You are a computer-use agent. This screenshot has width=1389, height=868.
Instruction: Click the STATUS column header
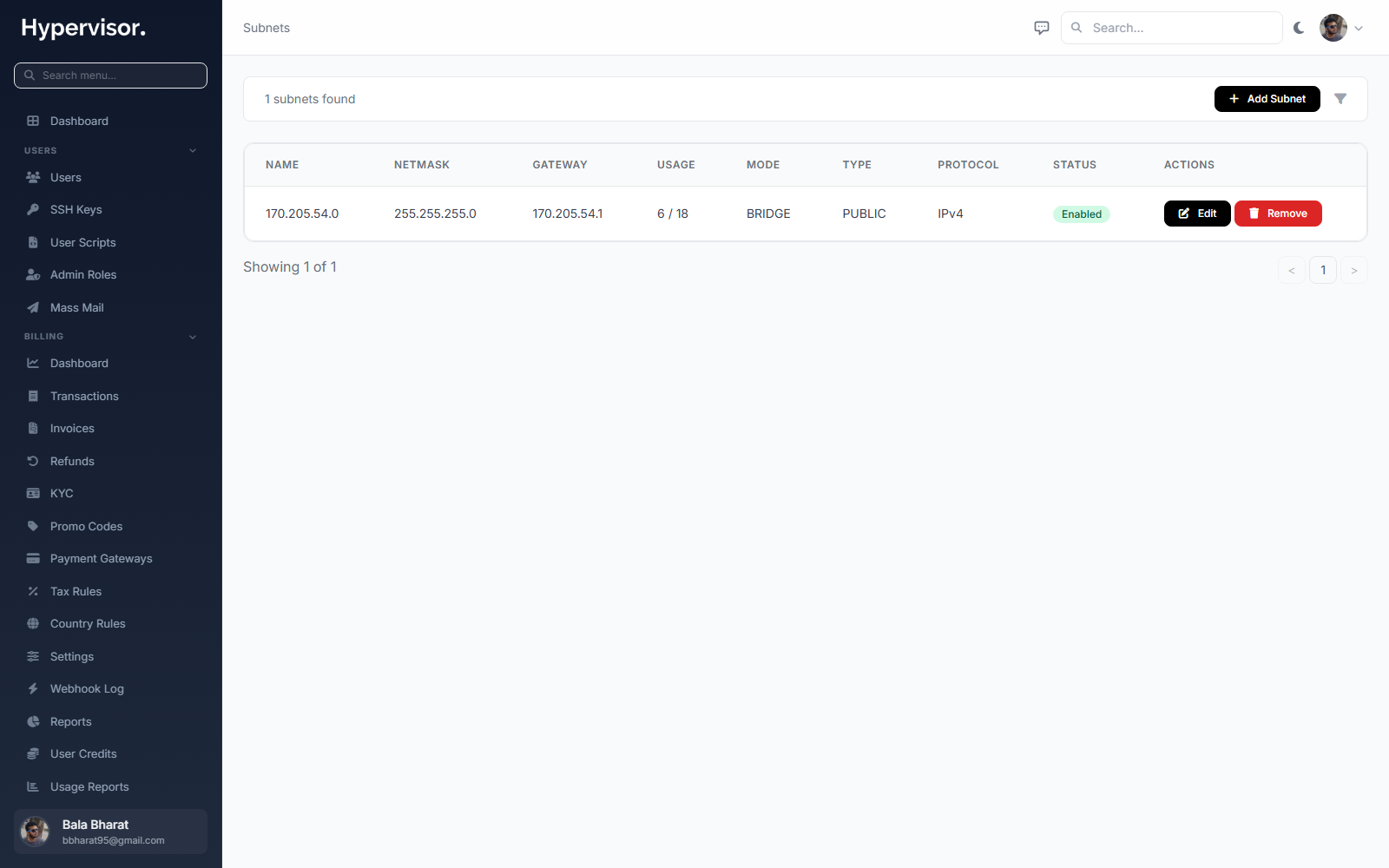(1075, 165)
